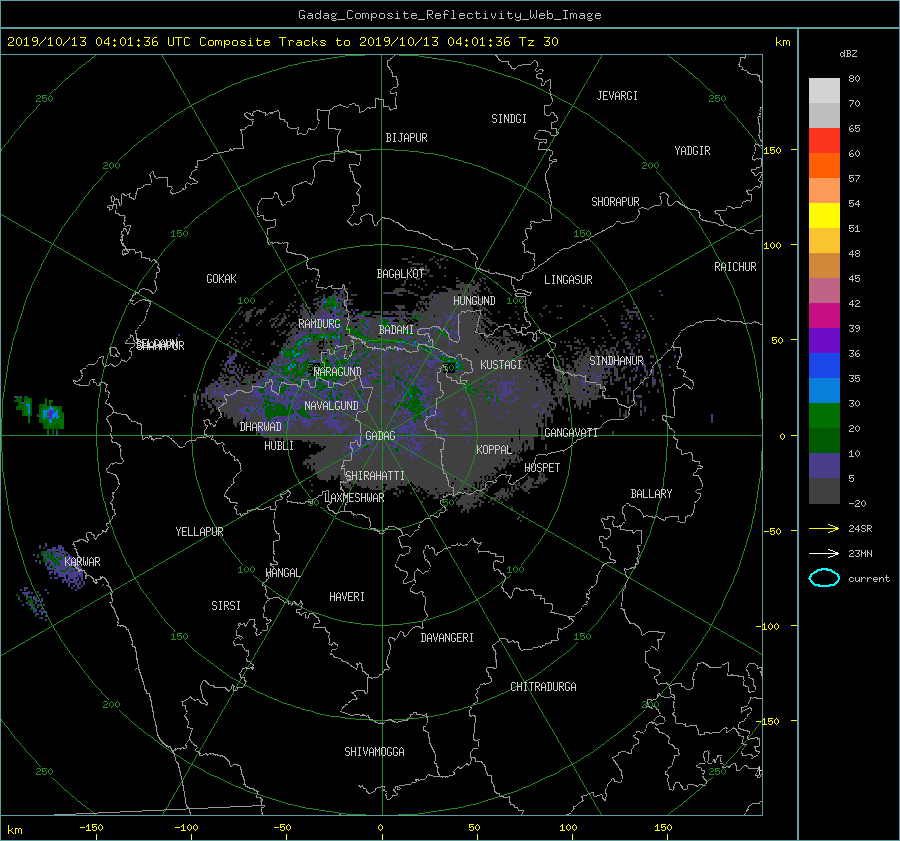The image size is (900, 841).
Task: Click the NARAGUND city label
Action: [x=338, y=372]
